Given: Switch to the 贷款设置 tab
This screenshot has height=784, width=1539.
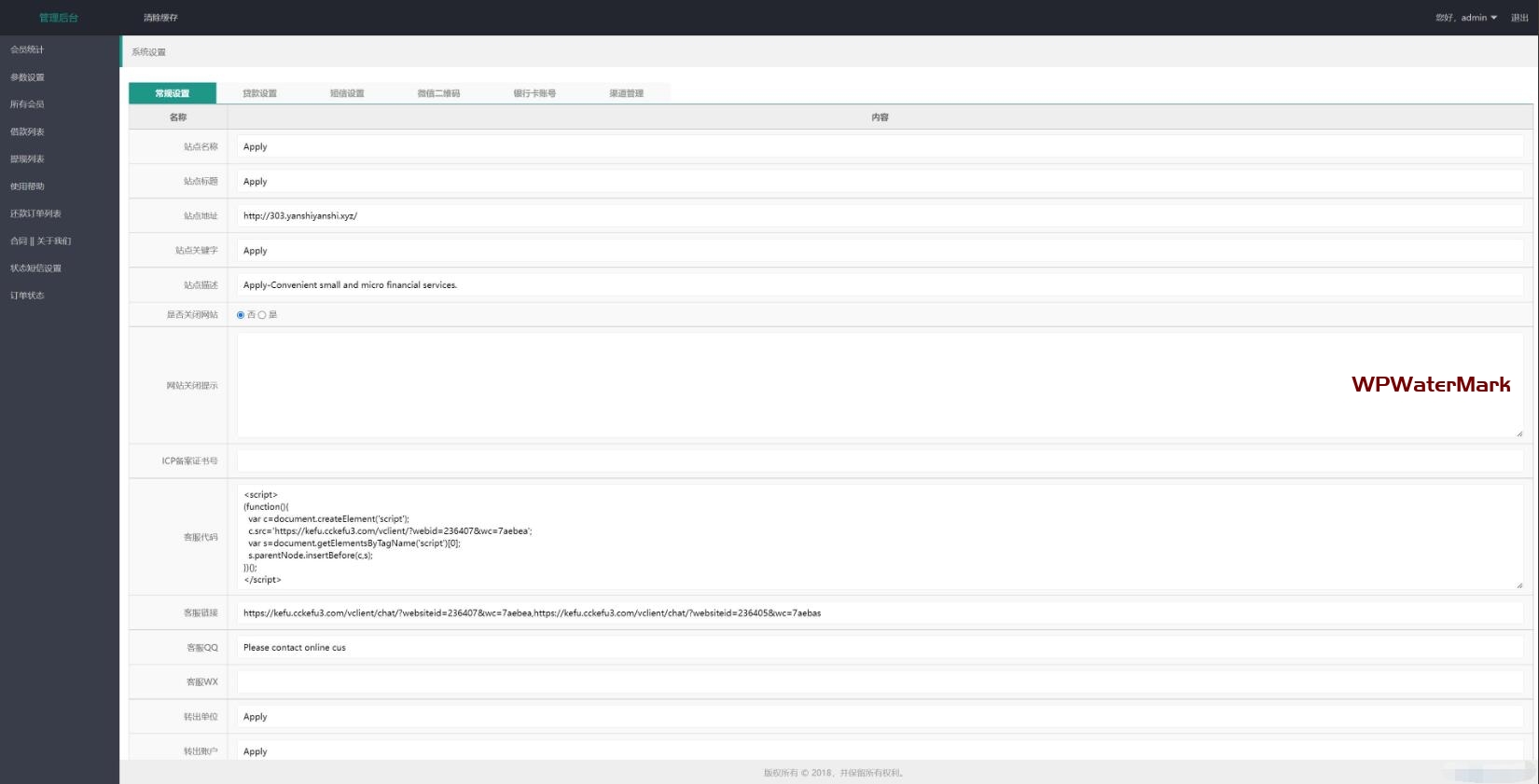Looking at the screenshot, I should point(259,93).
